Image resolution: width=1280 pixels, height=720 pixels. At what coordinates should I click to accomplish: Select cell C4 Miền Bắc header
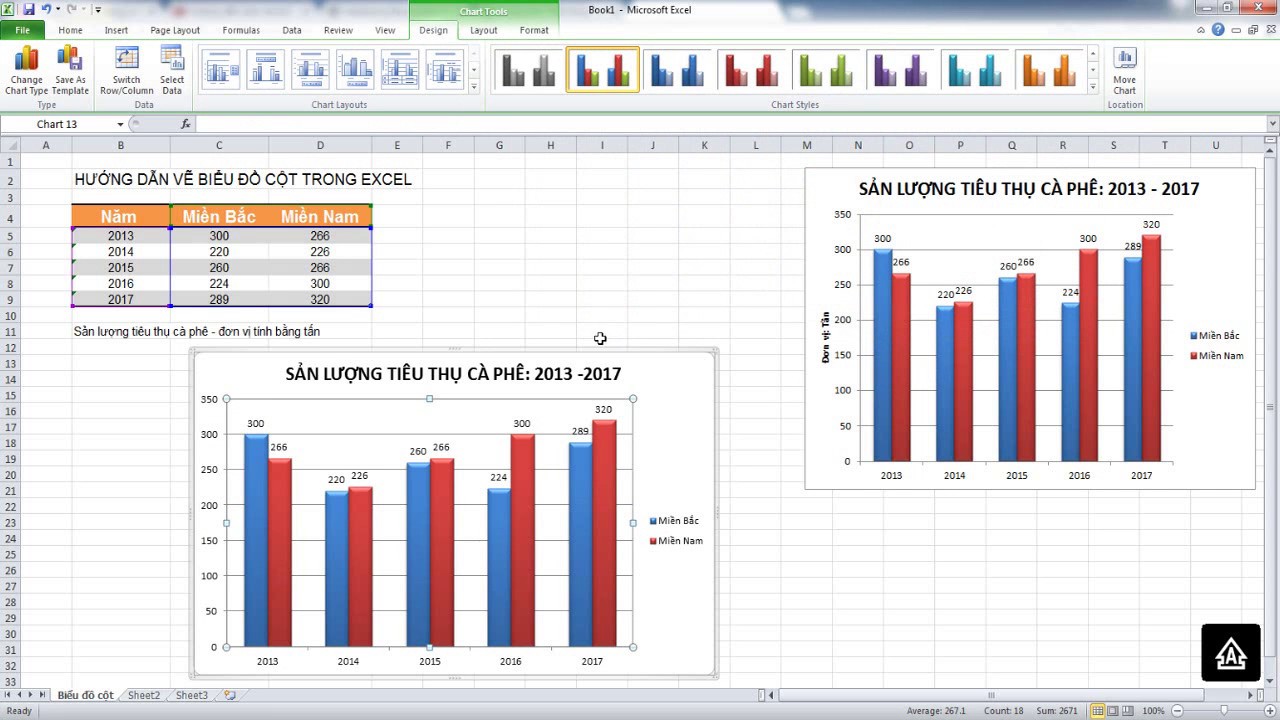[219, 216]
